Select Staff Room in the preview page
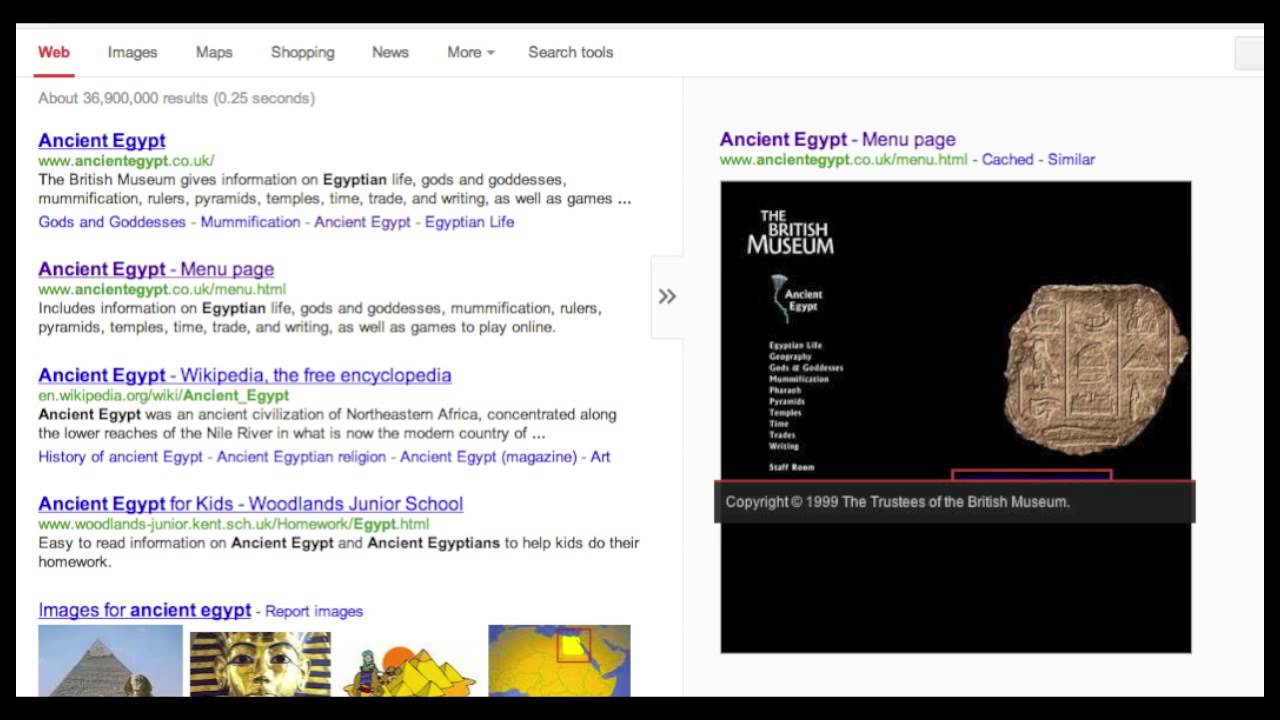Image resolution: width=1280 pixels, height=720 pixels. [x=791, y=467]
